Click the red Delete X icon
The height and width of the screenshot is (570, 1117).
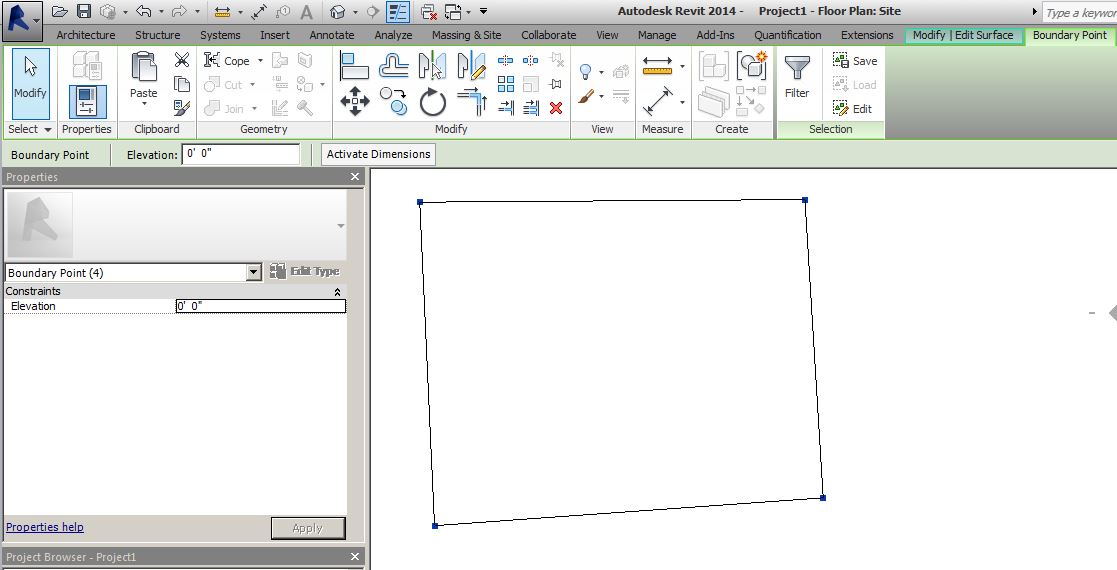coord(556,108)
